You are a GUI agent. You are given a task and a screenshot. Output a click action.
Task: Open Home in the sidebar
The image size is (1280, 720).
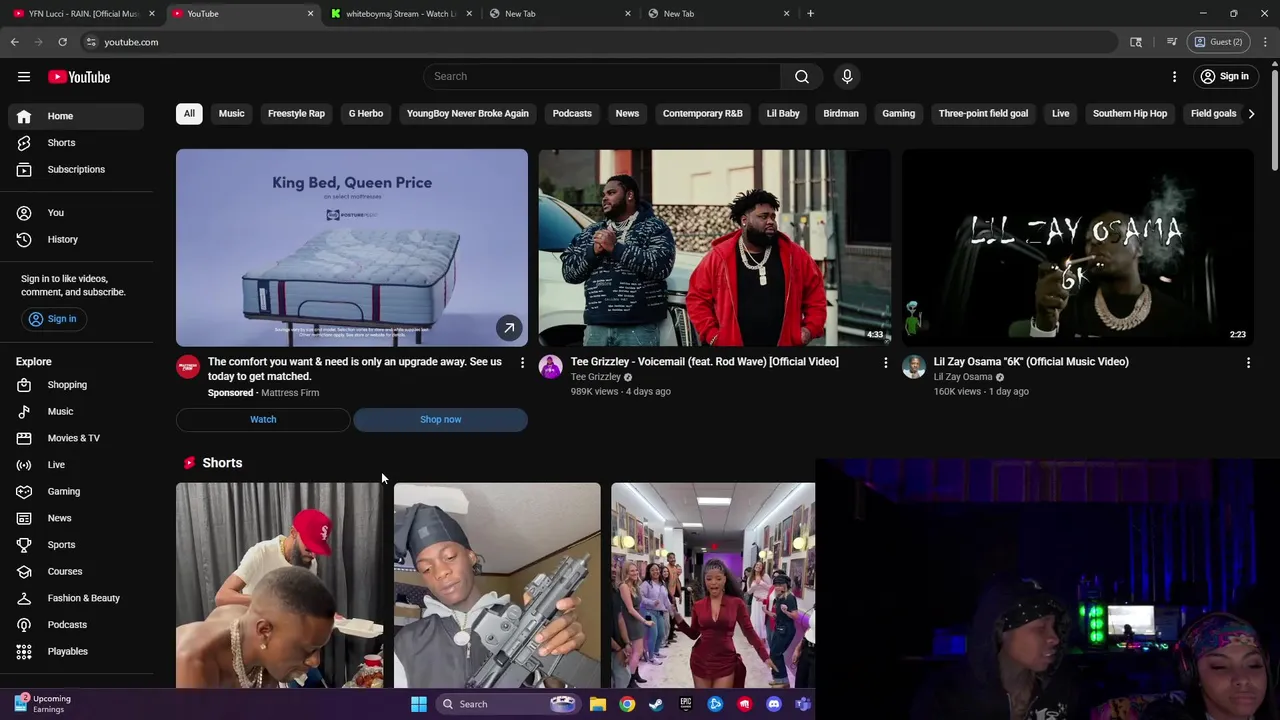[x=76, y=116]
